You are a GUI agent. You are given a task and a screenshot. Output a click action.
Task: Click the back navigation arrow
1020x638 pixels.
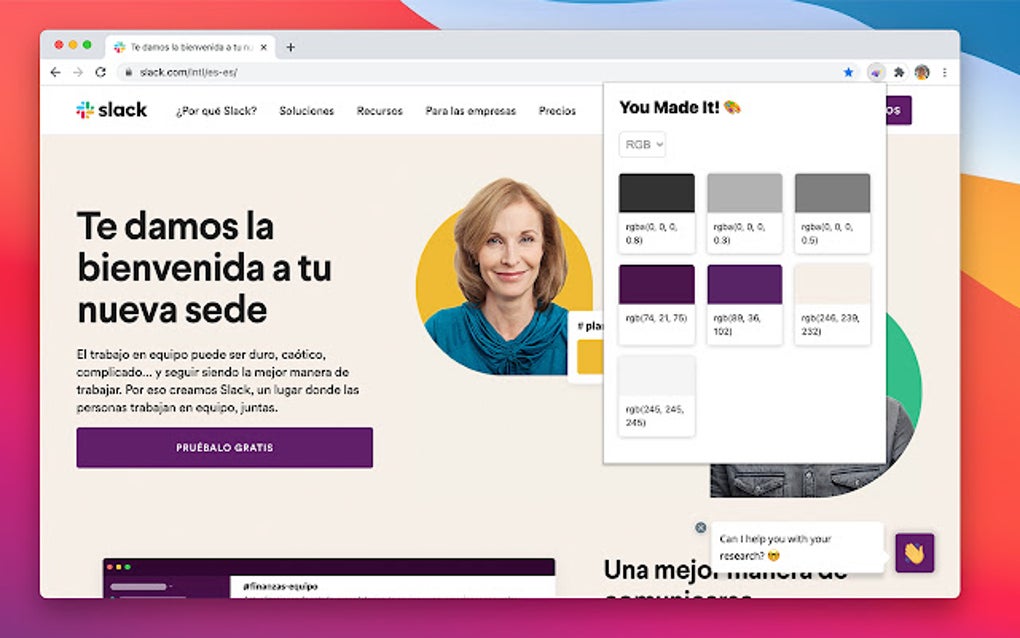pyautogui.click(x=55, y=72)
